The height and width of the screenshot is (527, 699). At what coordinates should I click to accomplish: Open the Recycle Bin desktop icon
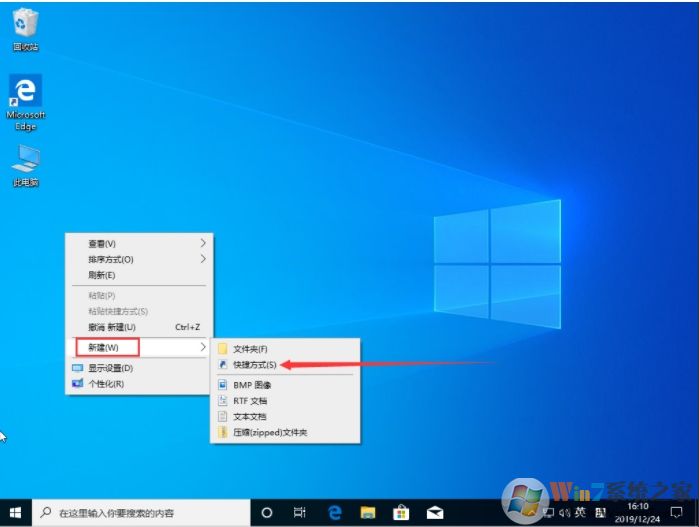coord(25,29)
